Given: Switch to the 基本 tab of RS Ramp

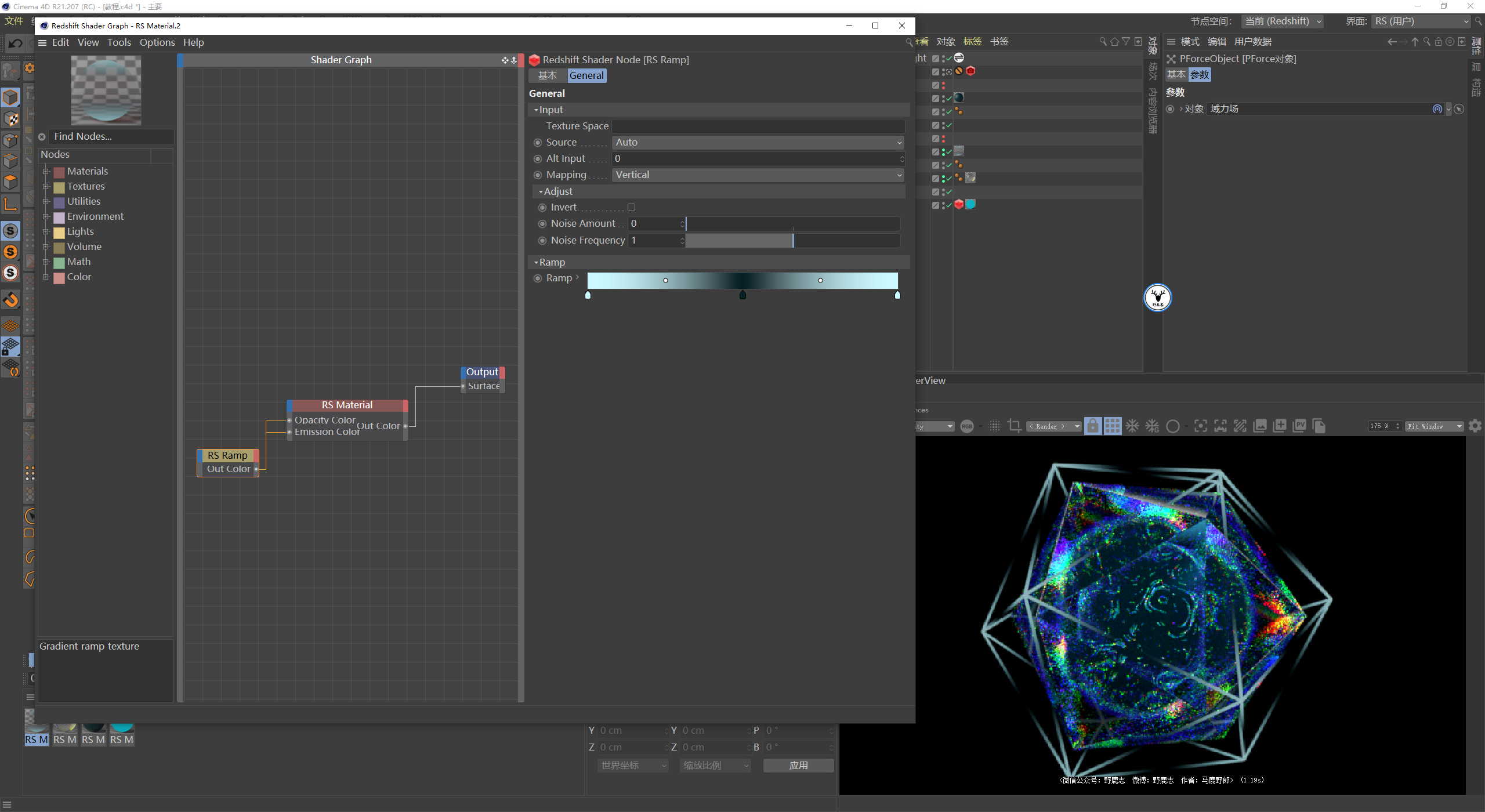Looking at the screenshot, I should click(547, 76).
